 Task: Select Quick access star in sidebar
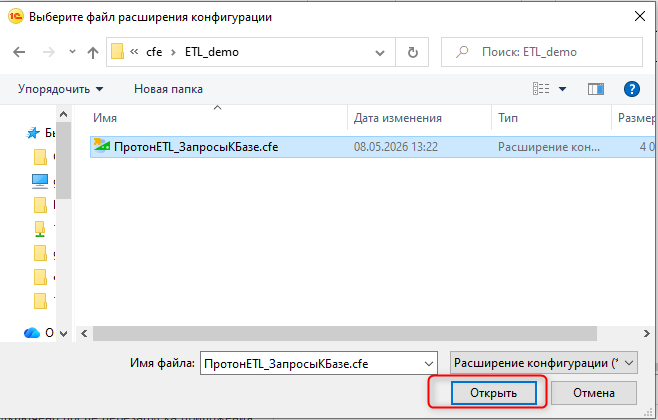coord(33,133)
